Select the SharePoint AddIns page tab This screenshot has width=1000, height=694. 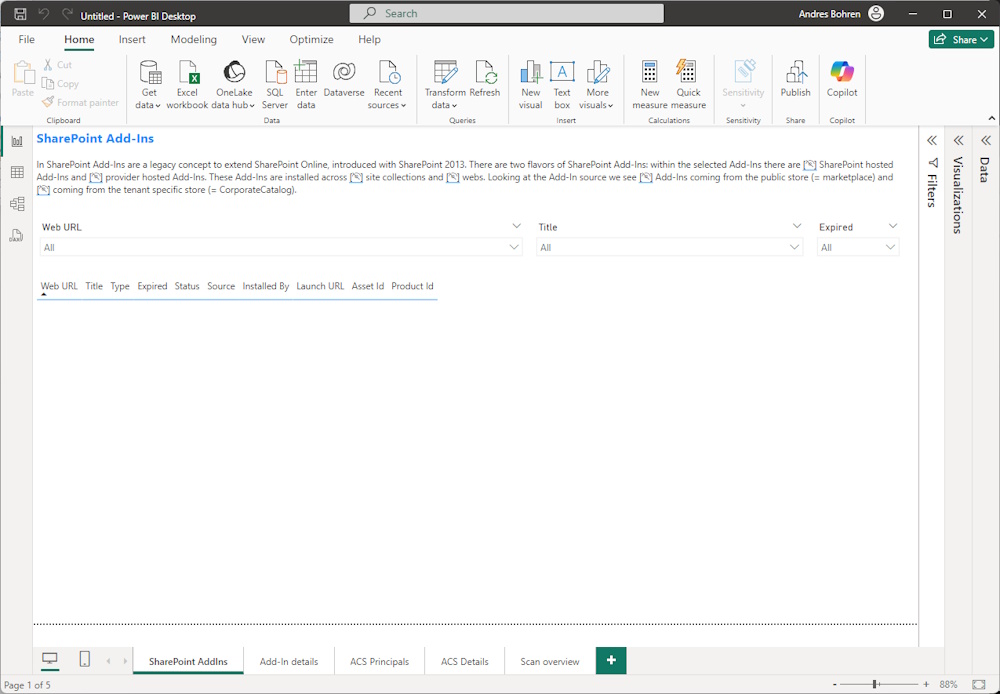click(188, 661)
